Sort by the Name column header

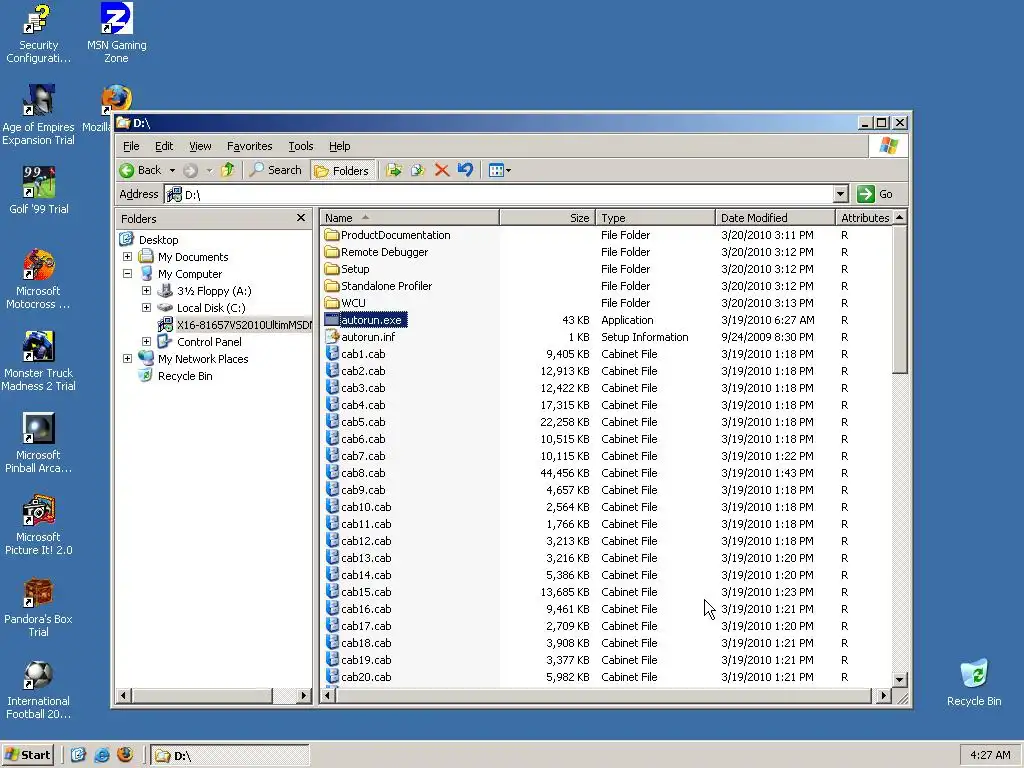409,217
